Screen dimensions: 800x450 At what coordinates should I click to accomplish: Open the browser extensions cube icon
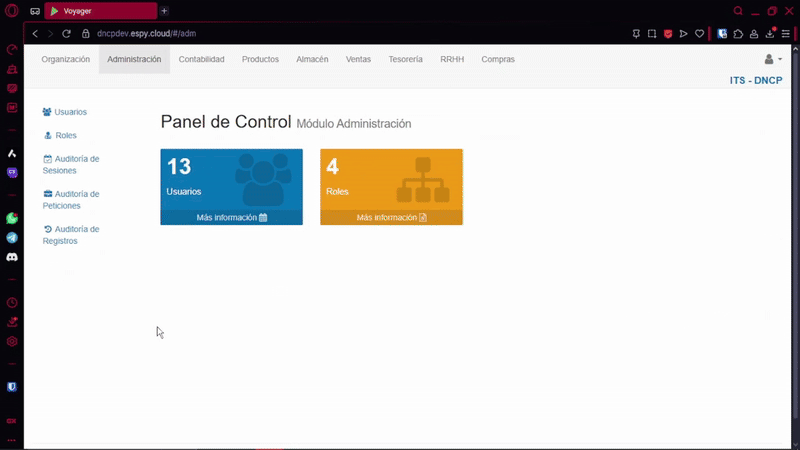tap(738, 34)
